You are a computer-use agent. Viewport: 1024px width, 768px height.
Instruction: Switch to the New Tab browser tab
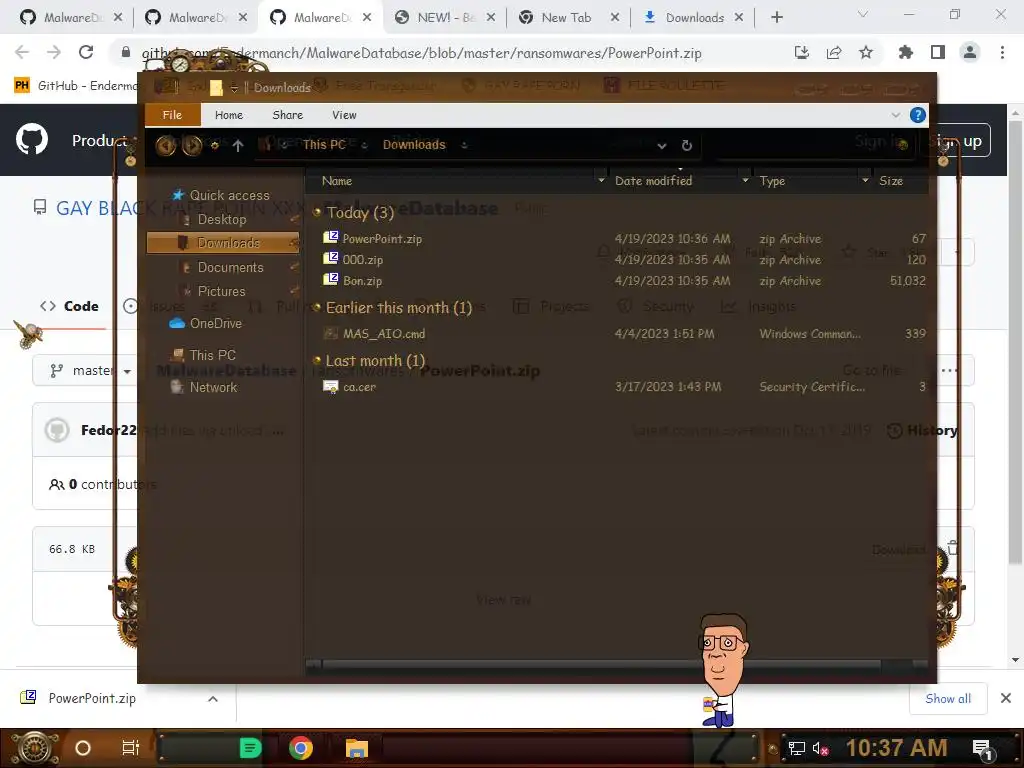point(567,18)
